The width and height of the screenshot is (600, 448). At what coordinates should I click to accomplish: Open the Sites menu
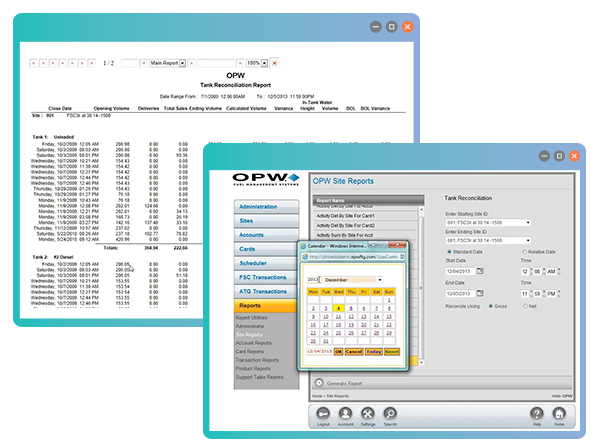[266, 221]
